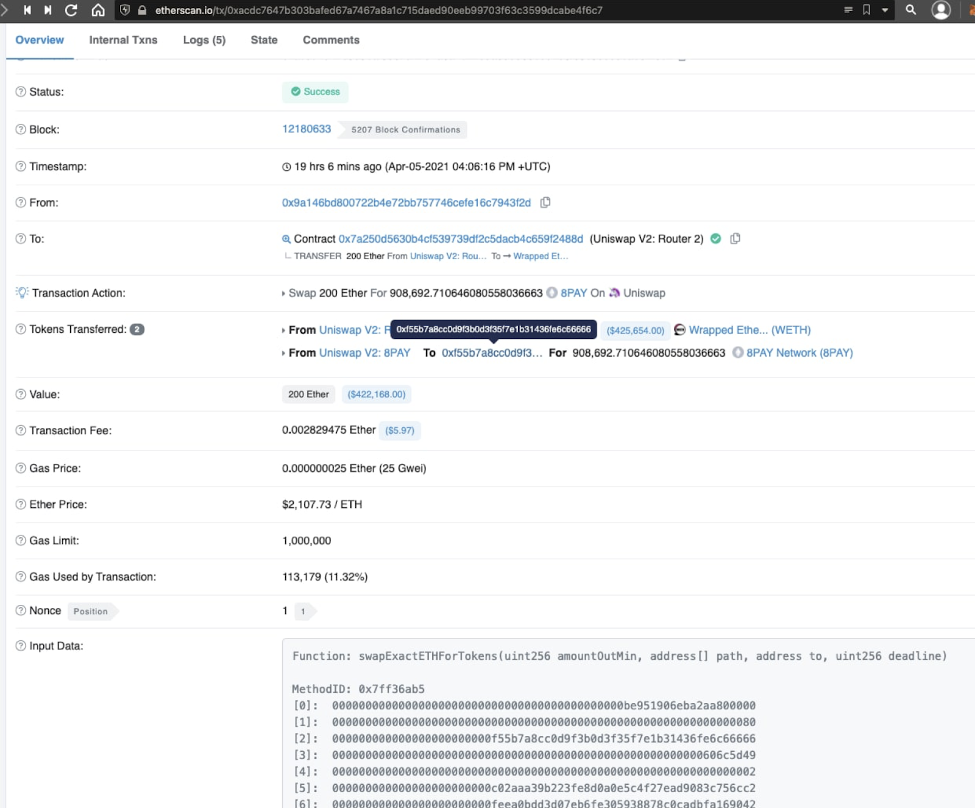Screen dimensions: 977x808
Task: Click the Ether Price help icon
Action: (21, 504)
